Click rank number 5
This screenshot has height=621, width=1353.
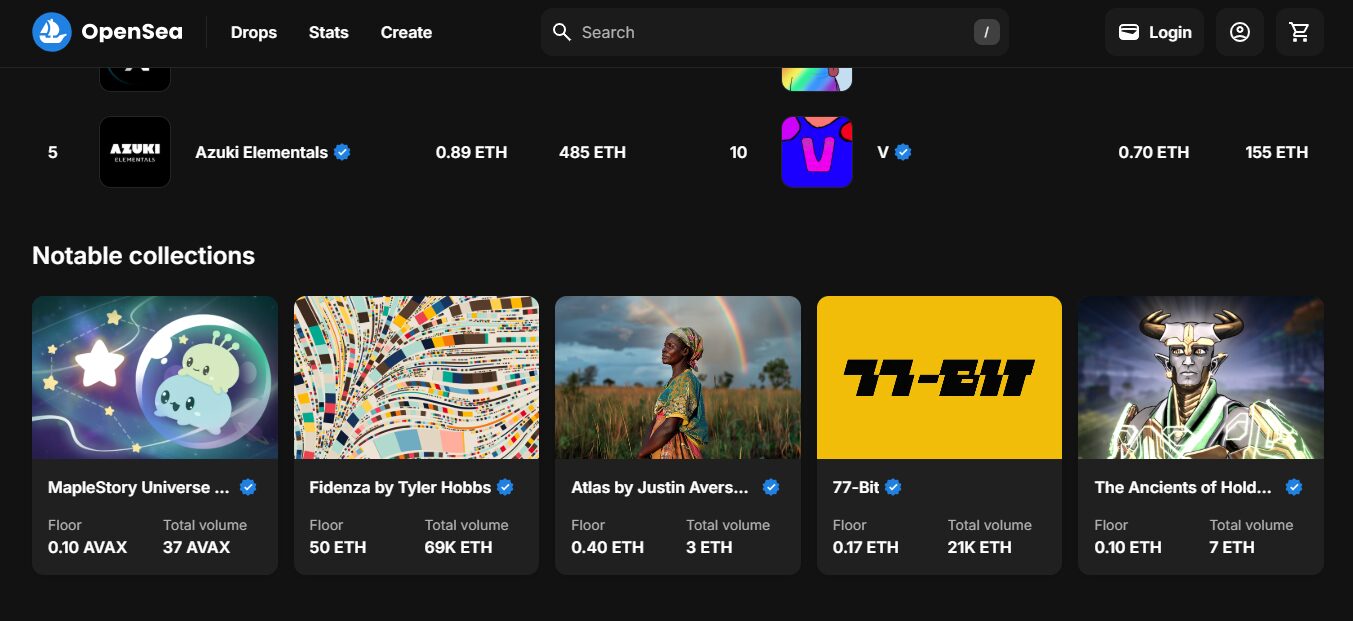tap(53, 152)
